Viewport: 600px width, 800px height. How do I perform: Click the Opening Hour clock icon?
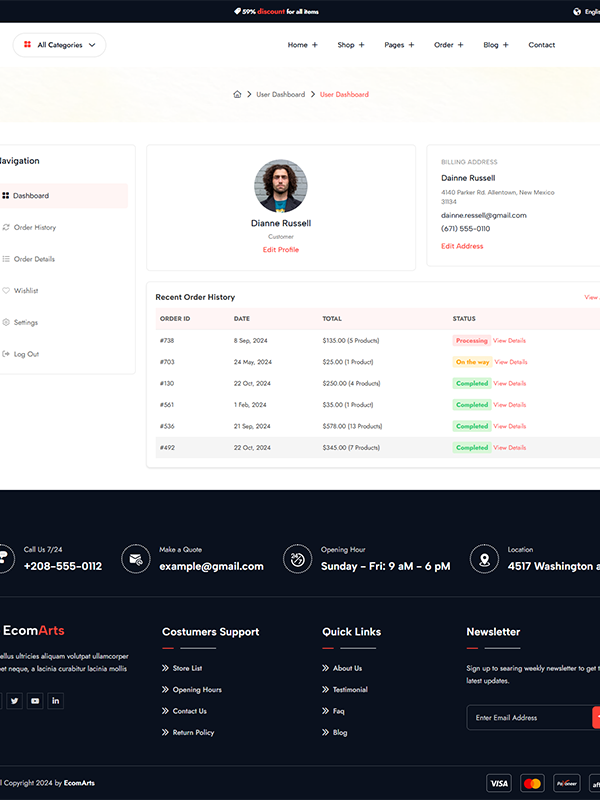[x=297, y=559]
